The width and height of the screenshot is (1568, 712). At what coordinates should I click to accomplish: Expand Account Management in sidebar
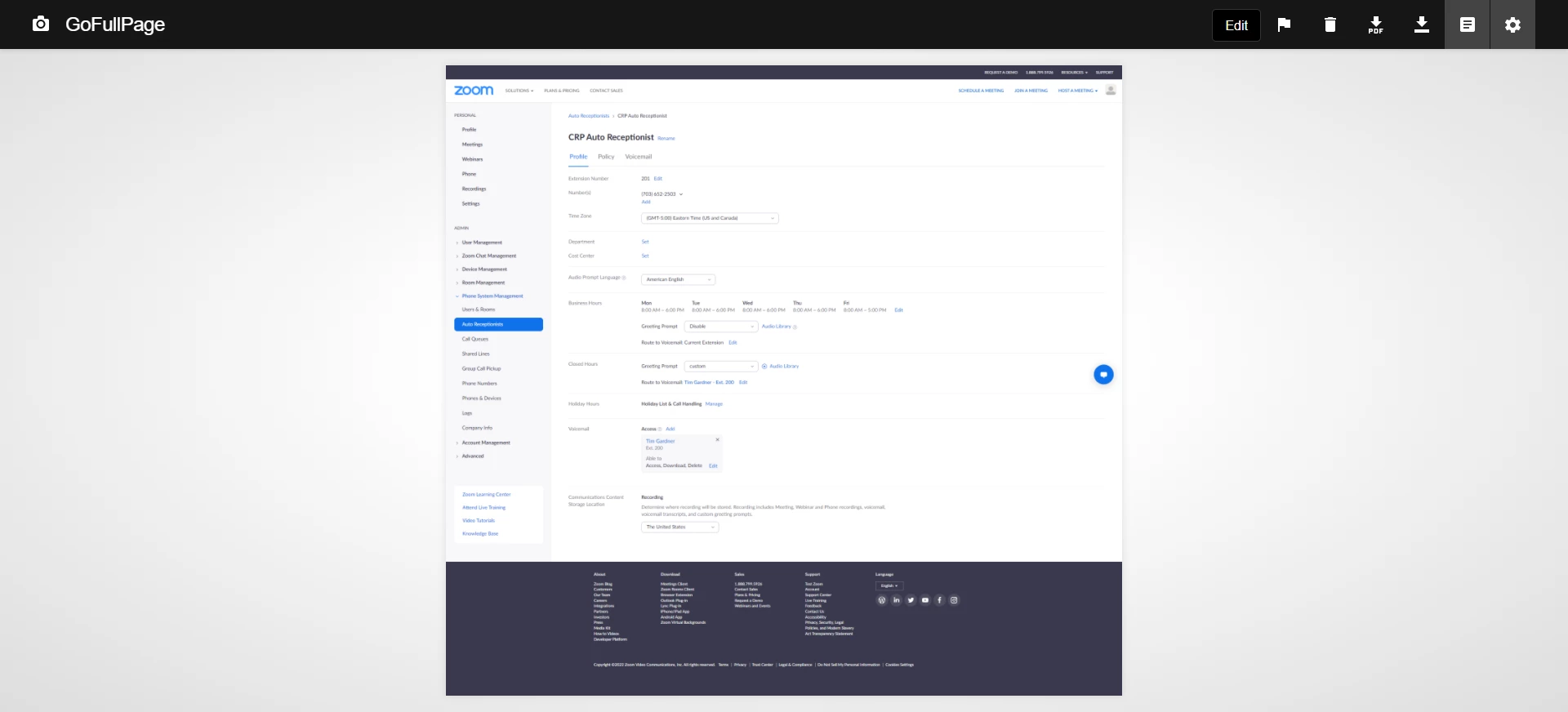point(485,443)
